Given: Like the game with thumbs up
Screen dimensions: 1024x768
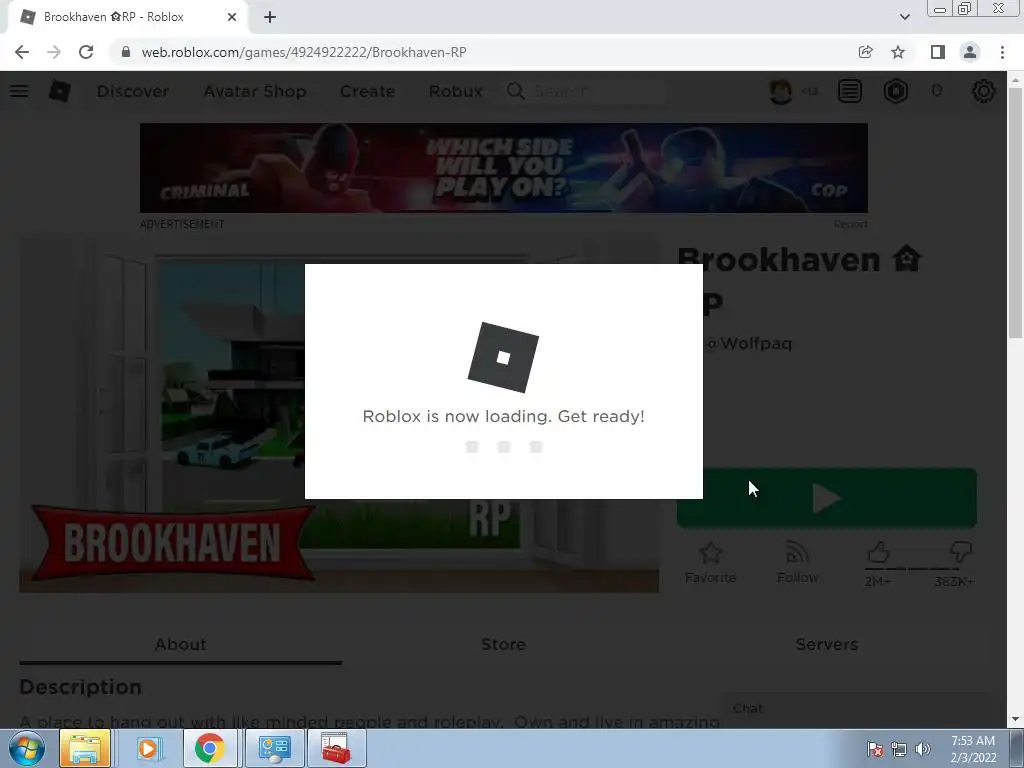Looking at the screenshot, I should coord(878,553).
